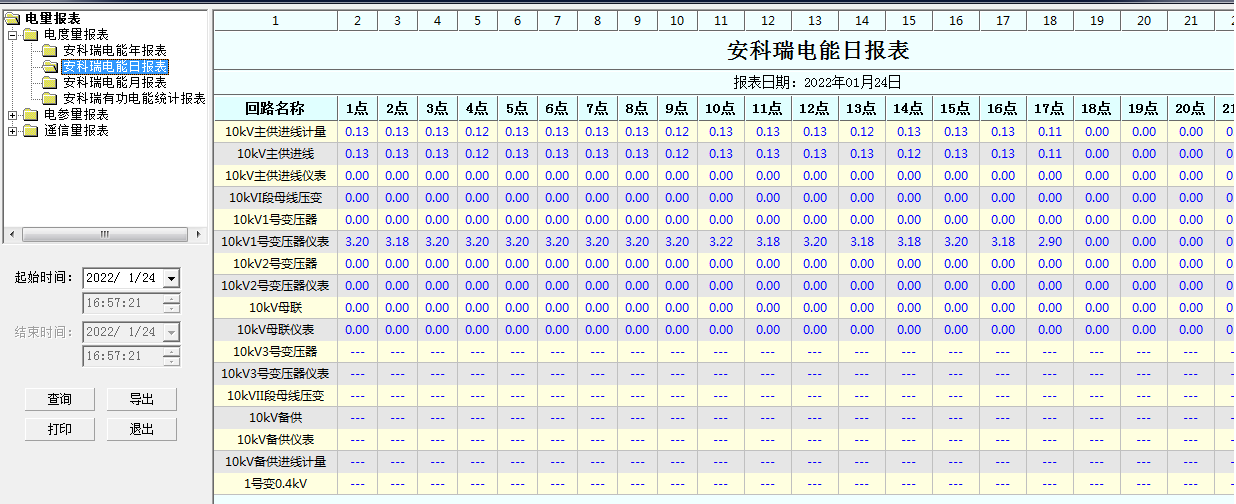Click the 1点 column header

tap(357, 109)
